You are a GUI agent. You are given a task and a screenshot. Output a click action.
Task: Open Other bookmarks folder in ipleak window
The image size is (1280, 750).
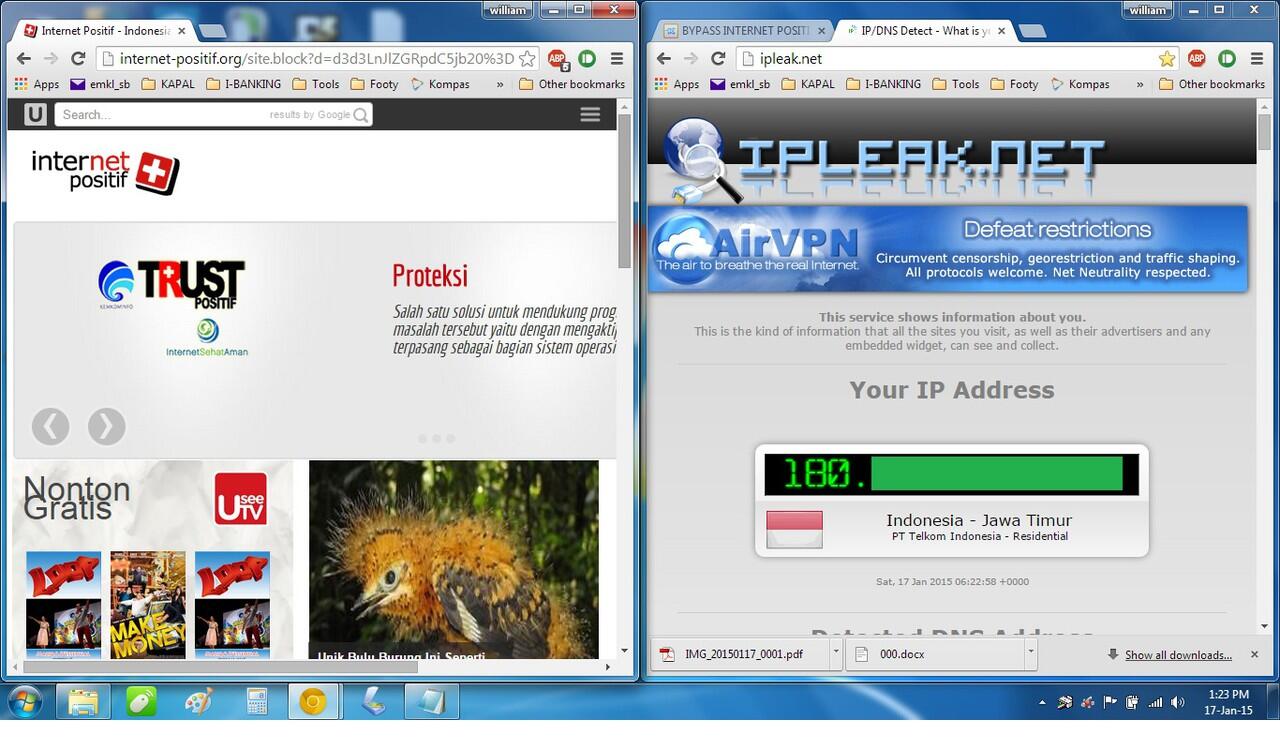pyautogui.click(x=1212, y=84)
